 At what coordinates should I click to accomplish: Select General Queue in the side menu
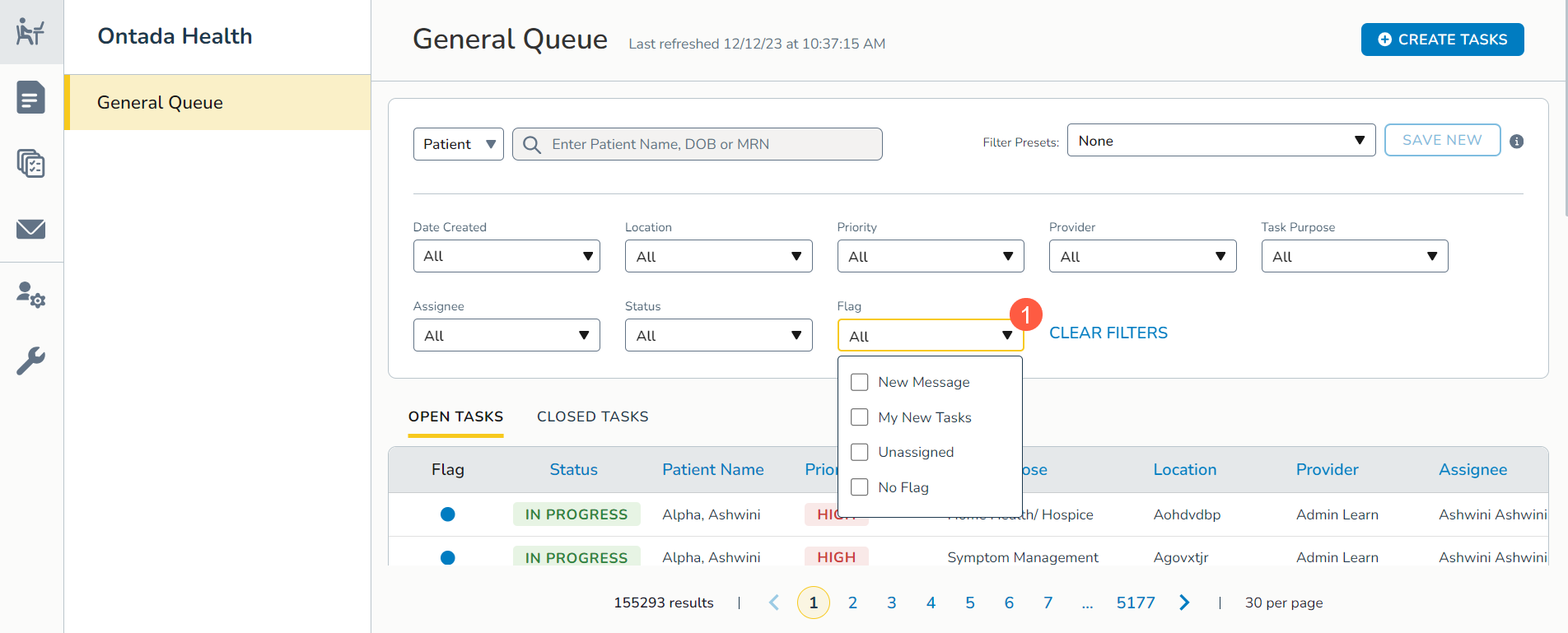tap(217, 103)
